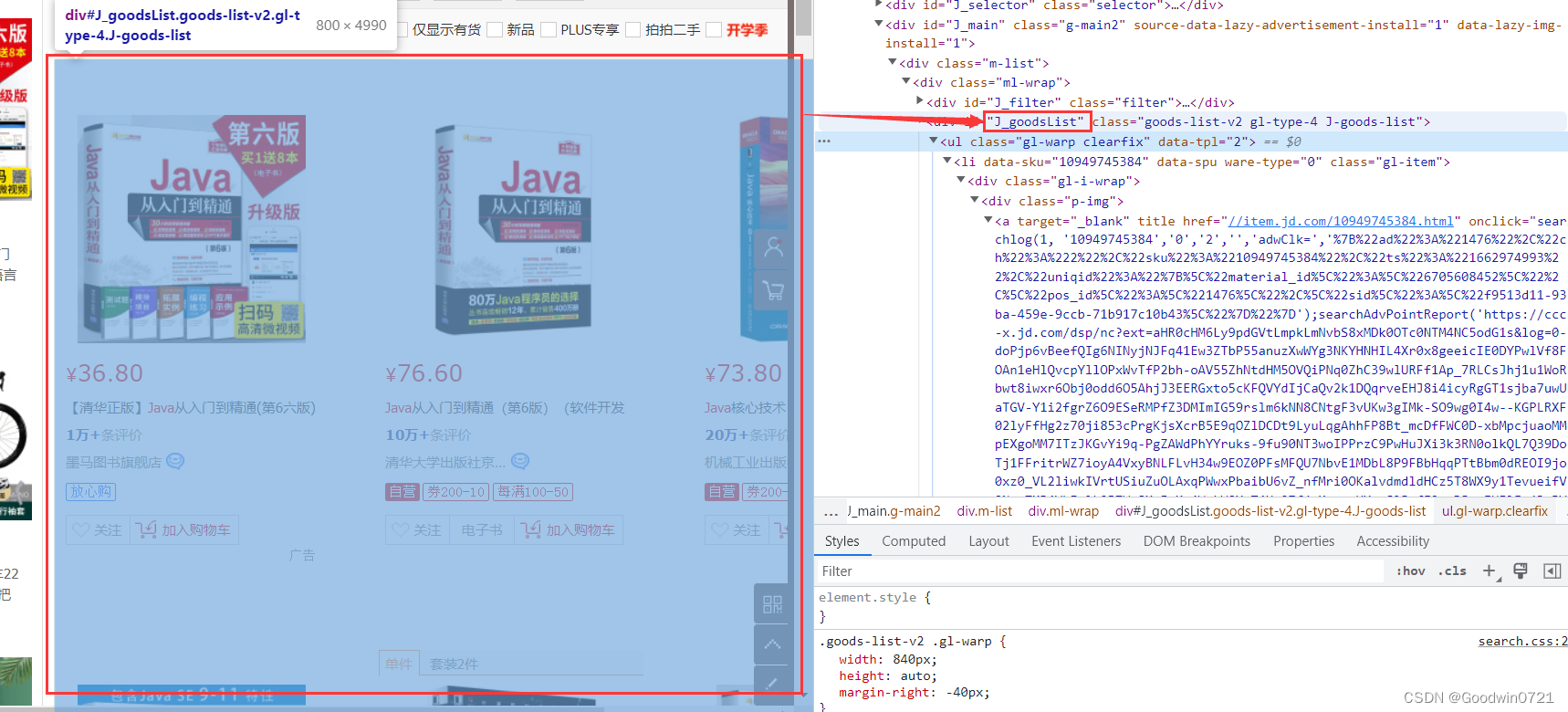The height and width of the screenshot is (712, 1568).
Task: Open the 1万+条评价 reviews link
Action: [x=104, y=435]
